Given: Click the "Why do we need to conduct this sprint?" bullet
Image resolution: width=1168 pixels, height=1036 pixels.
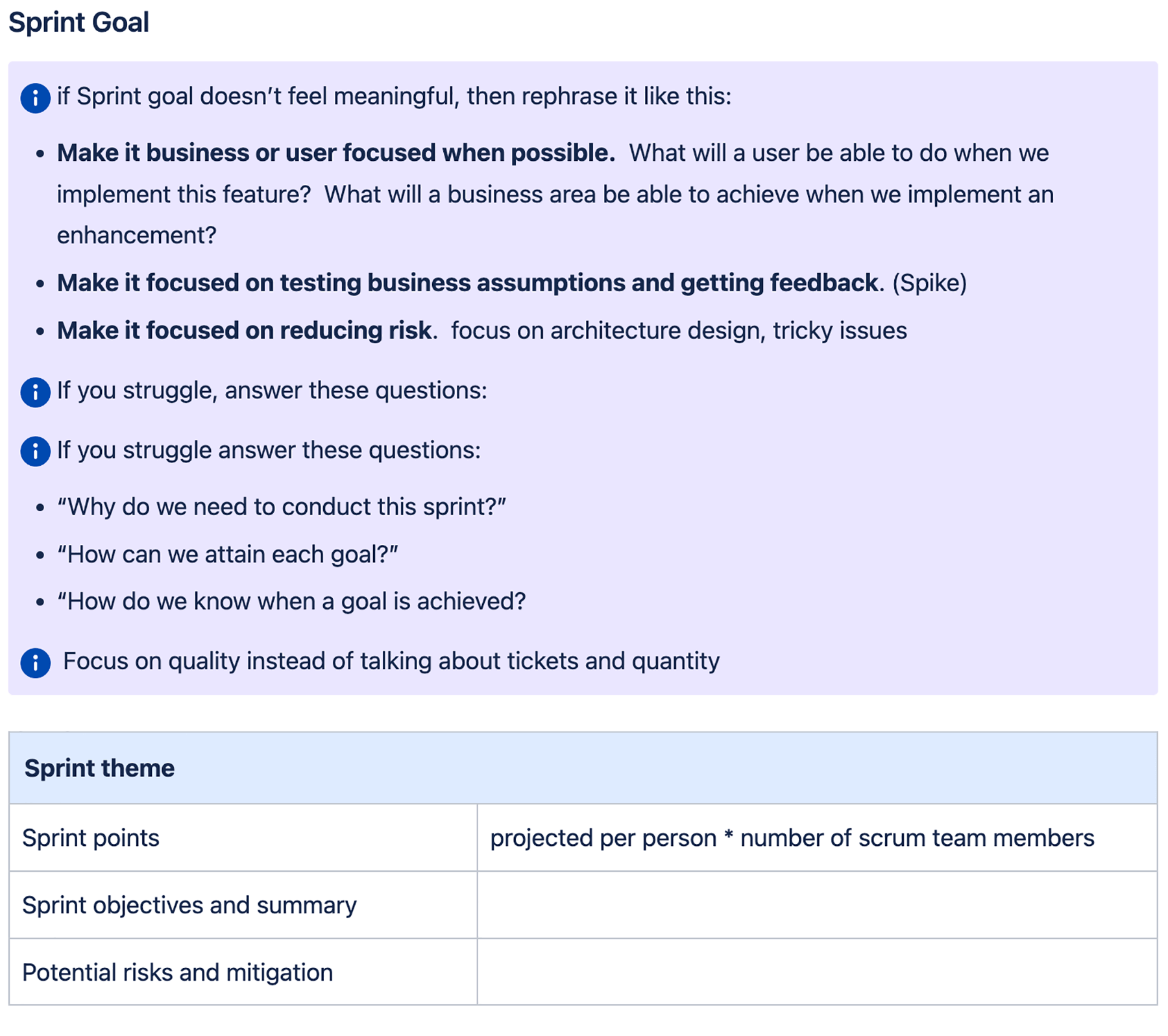Looking at the screenshot, I should (x=281, y=507).
